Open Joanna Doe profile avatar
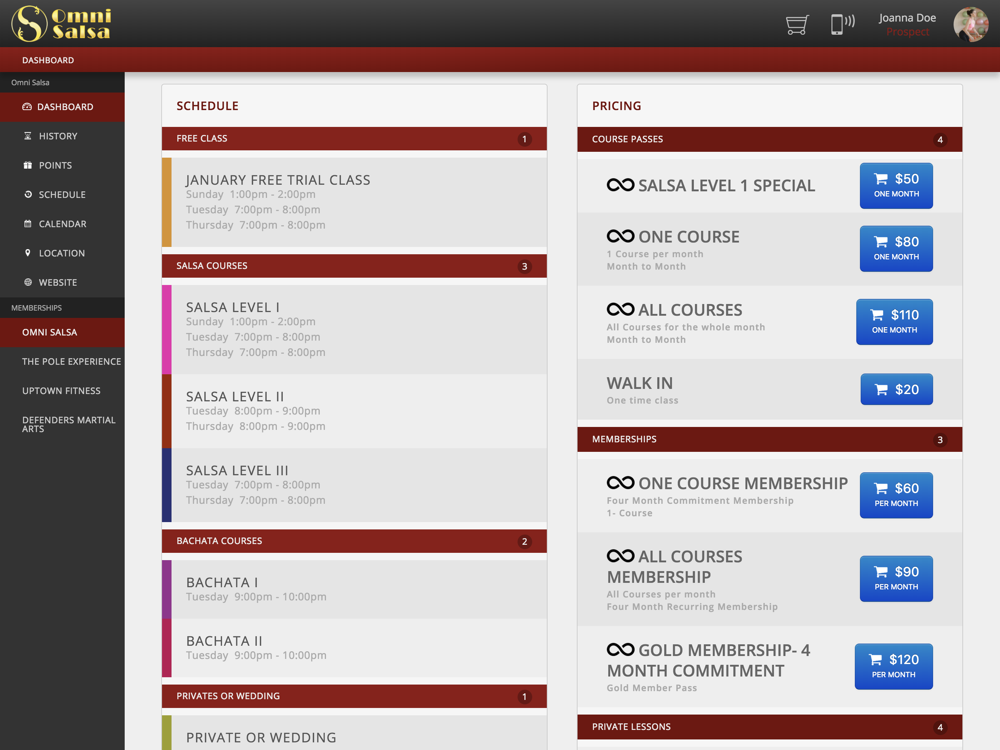1000x750 pixels. coord(971,24)
